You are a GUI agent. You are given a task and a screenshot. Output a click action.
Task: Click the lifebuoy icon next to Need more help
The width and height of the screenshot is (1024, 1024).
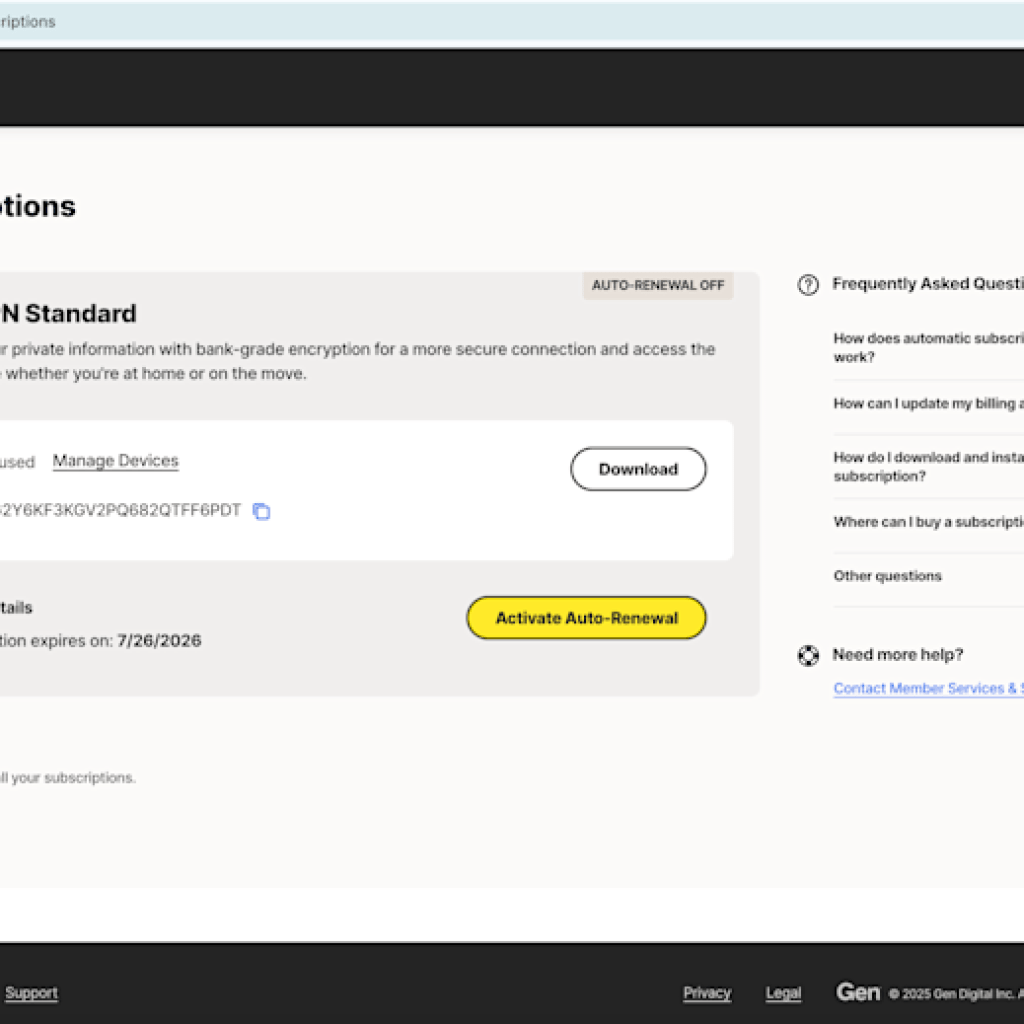(x=807, y=656)
